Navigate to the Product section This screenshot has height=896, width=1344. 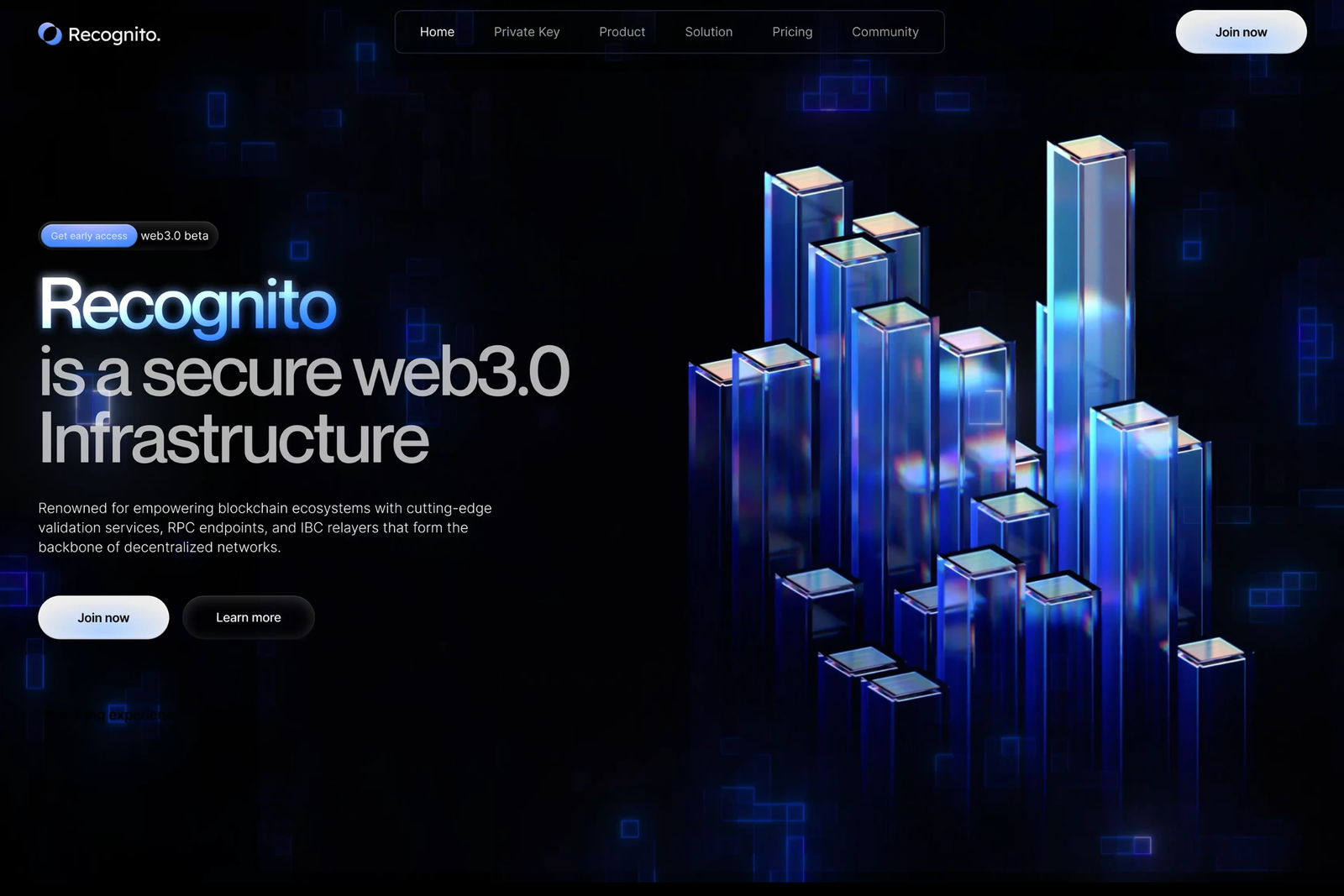coord(622,32)
